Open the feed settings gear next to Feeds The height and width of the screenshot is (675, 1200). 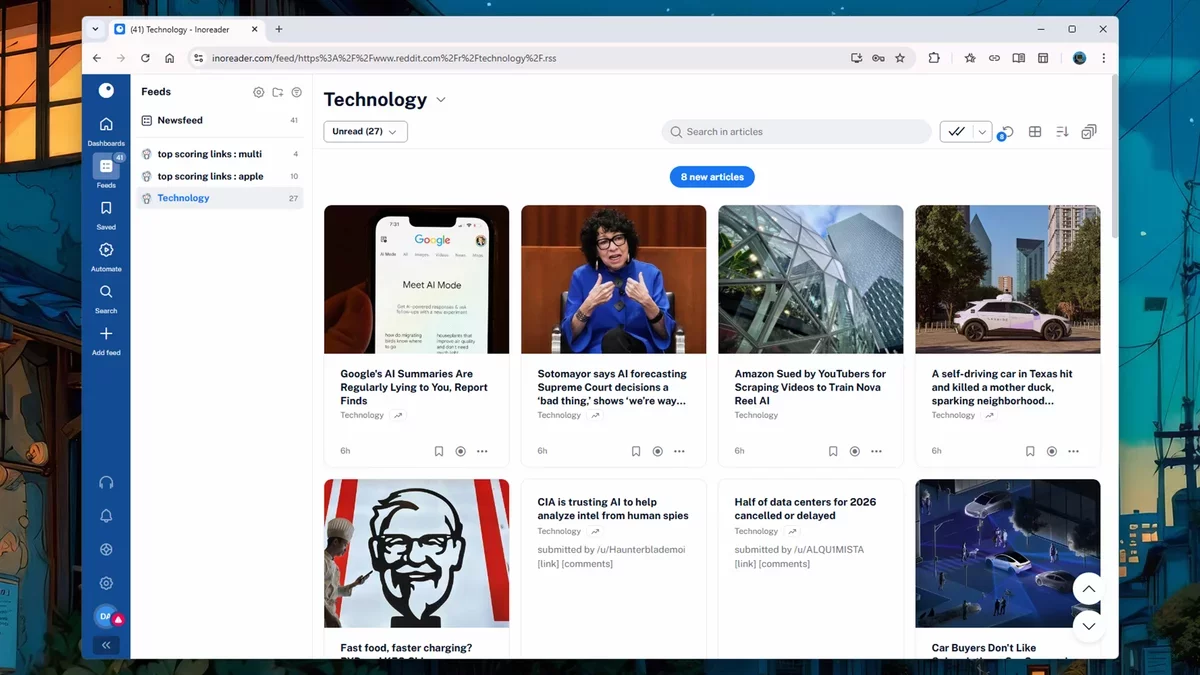pyautogui.click(x=258, y=92)
